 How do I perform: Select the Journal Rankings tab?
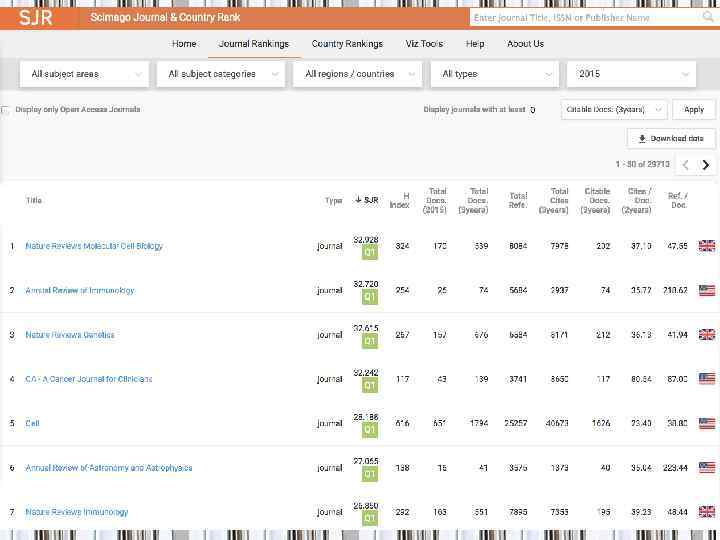[254, 44]
